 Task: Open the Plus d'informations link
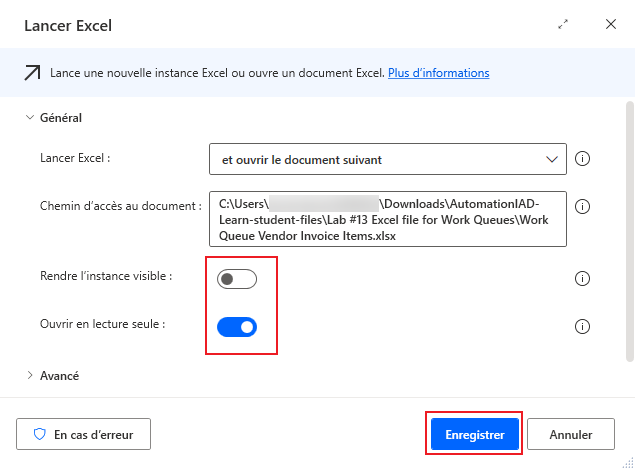[x=439, y=73]
